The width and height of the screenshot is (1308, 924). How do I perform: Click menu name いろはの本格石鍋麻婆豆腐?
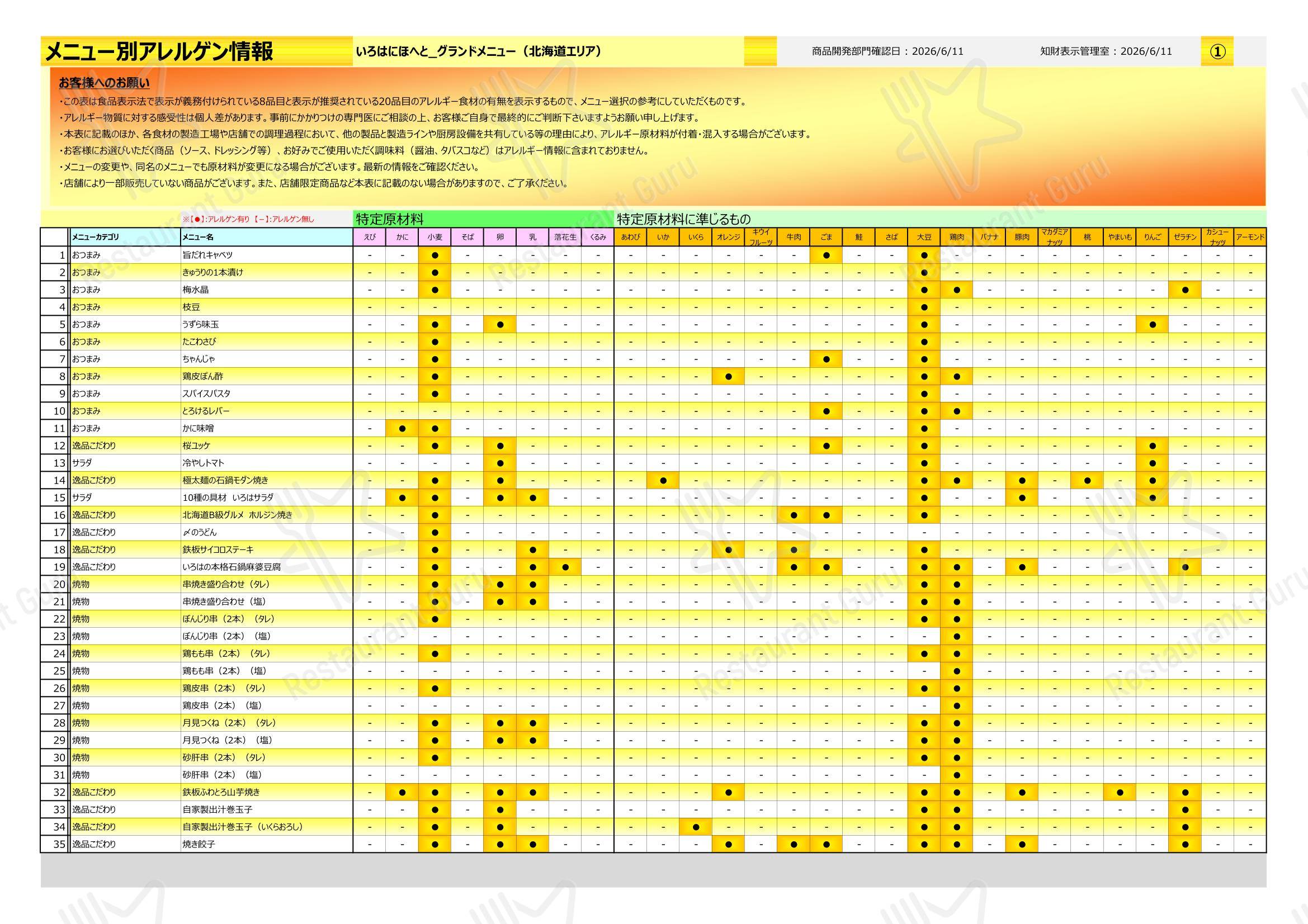click(x=232, y=567)
